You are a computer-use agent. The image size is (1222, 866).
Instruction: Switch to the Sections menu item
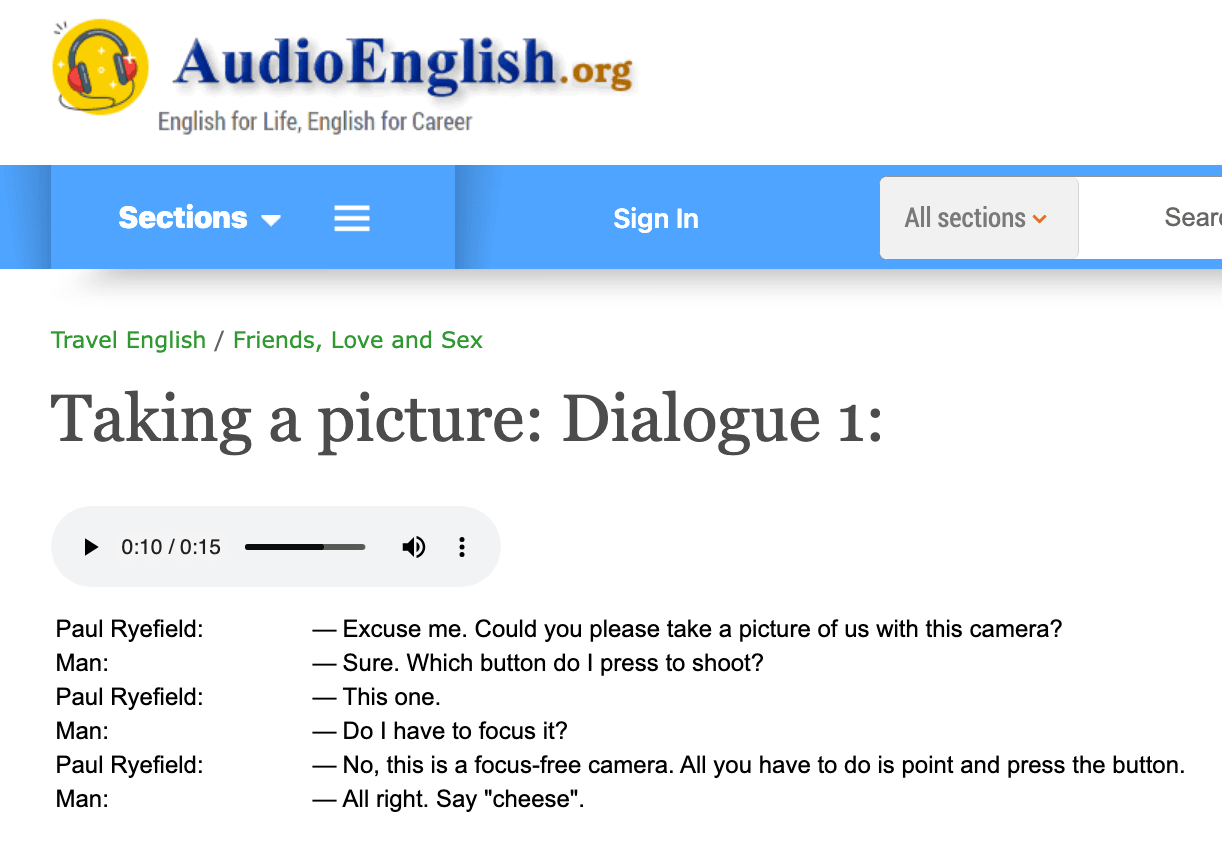click(183, 217)
